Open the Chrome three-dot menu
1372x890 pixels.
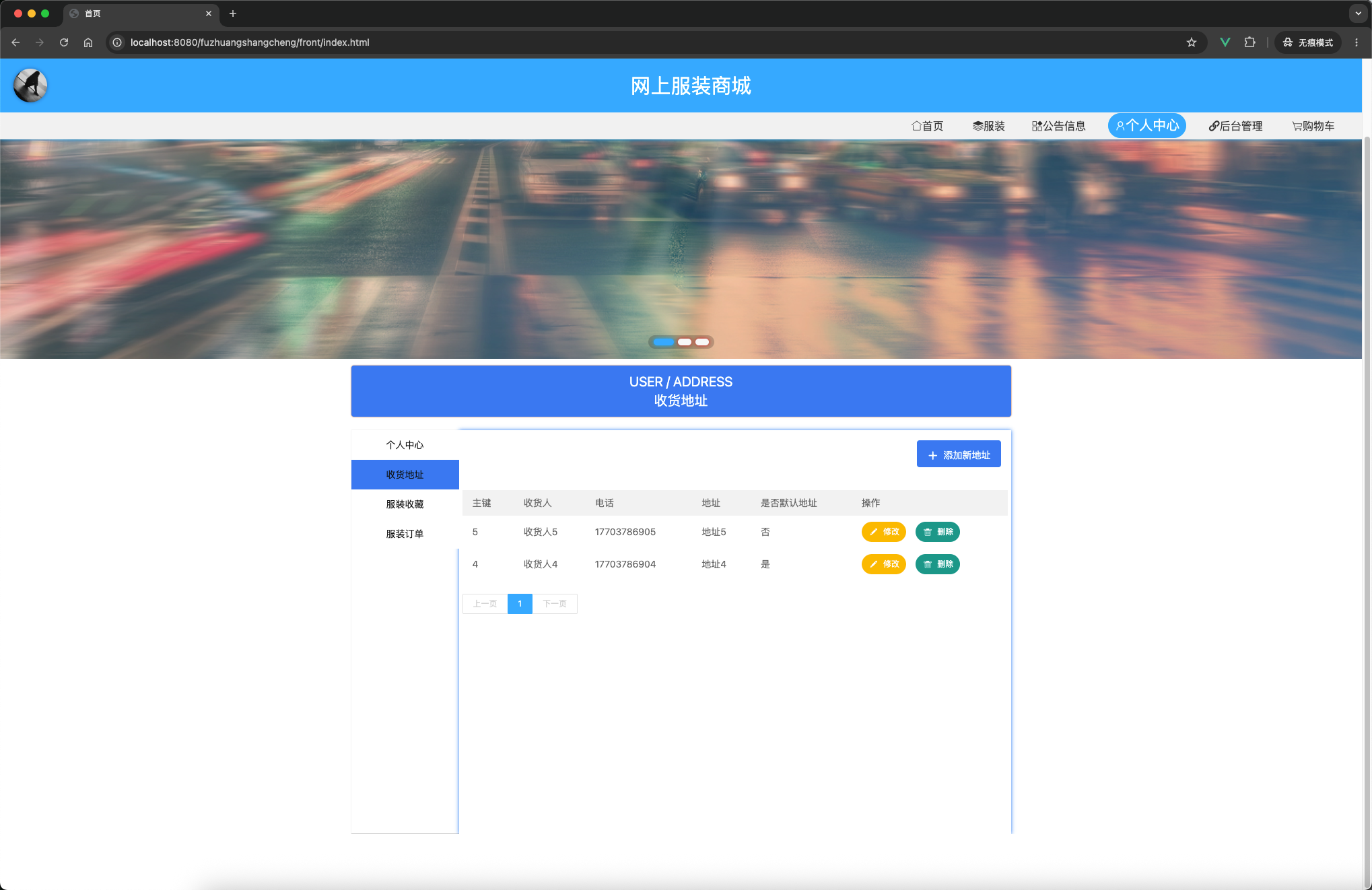[x=1357, y=42]
